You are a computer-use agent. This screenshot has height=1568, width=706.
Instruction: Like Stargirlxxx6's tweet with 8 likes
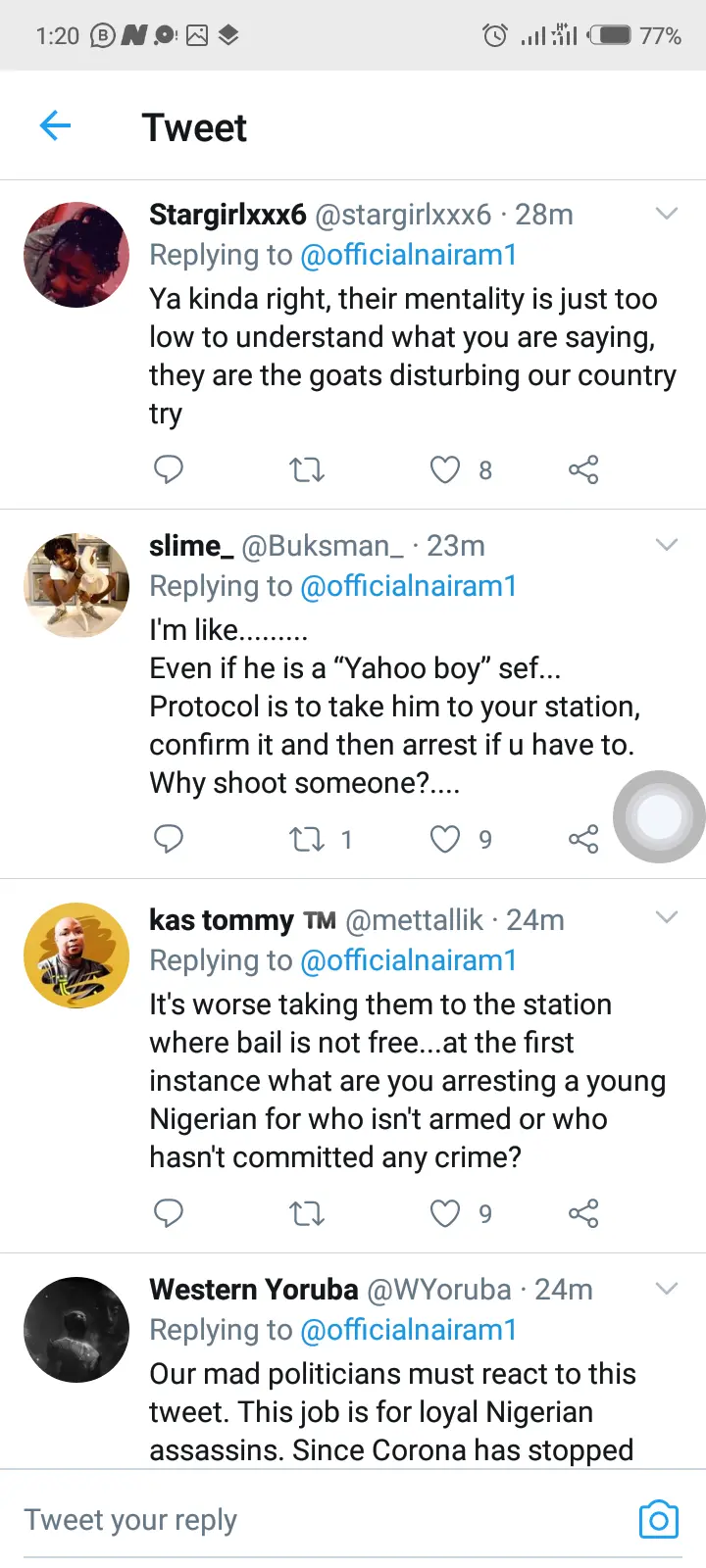coord(445,469)
